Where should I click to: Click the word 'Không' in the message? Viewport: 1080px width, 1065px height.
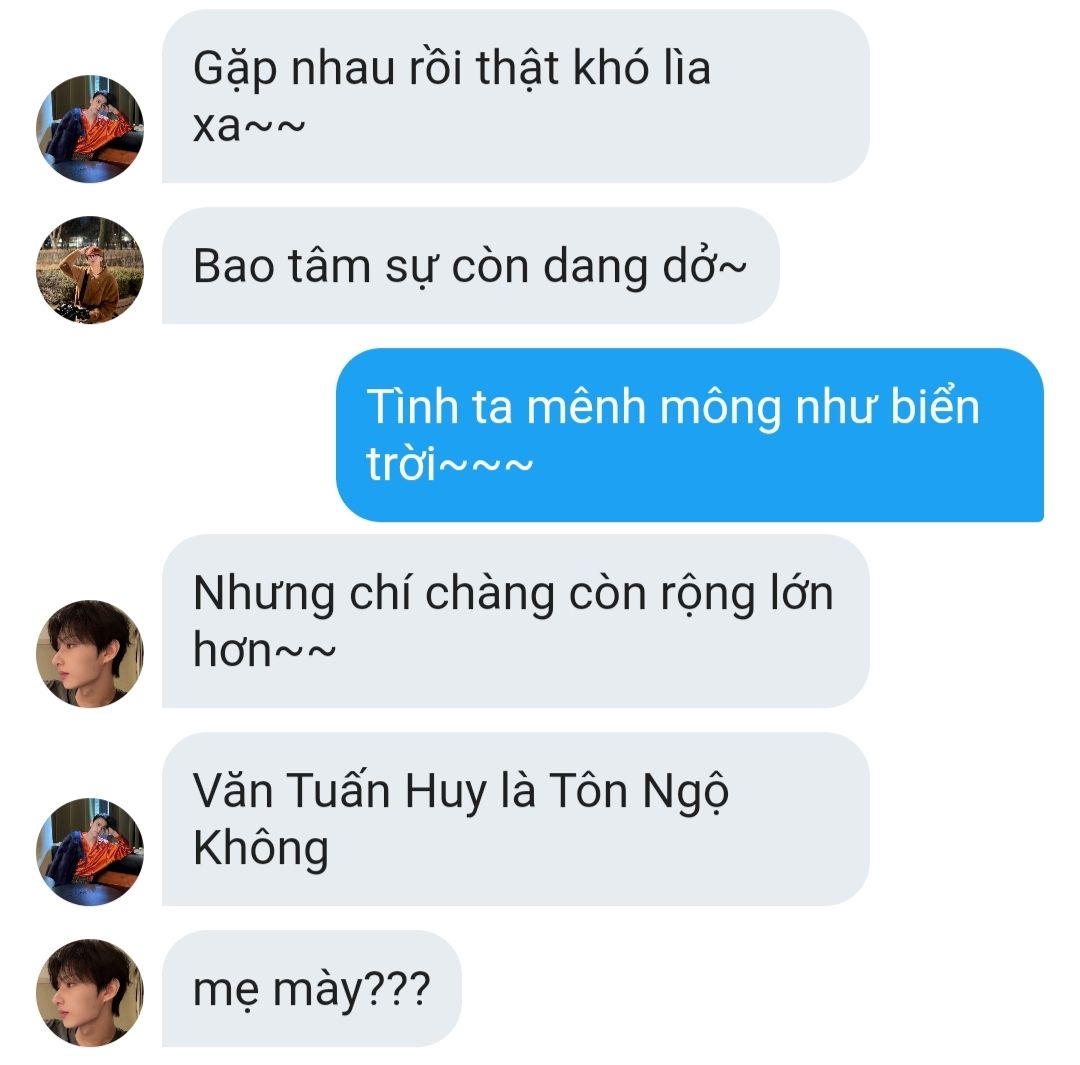[260, 848]
